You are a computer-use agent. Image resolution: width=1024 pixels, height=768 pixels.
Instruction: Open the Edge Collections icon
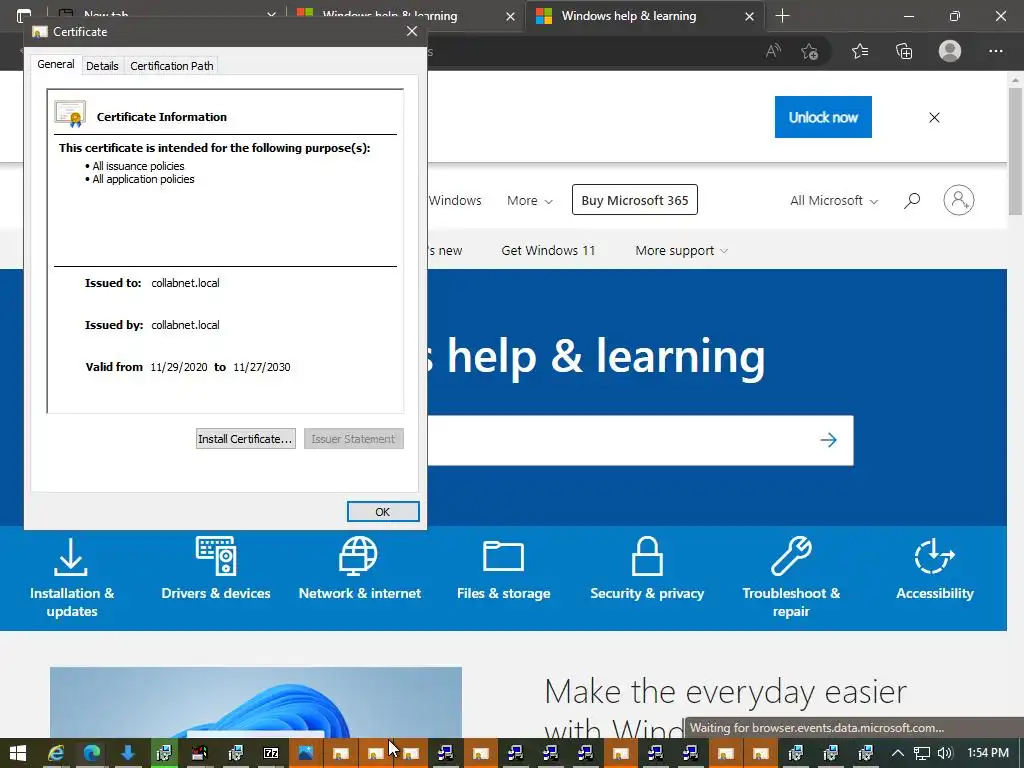[904, 51]
